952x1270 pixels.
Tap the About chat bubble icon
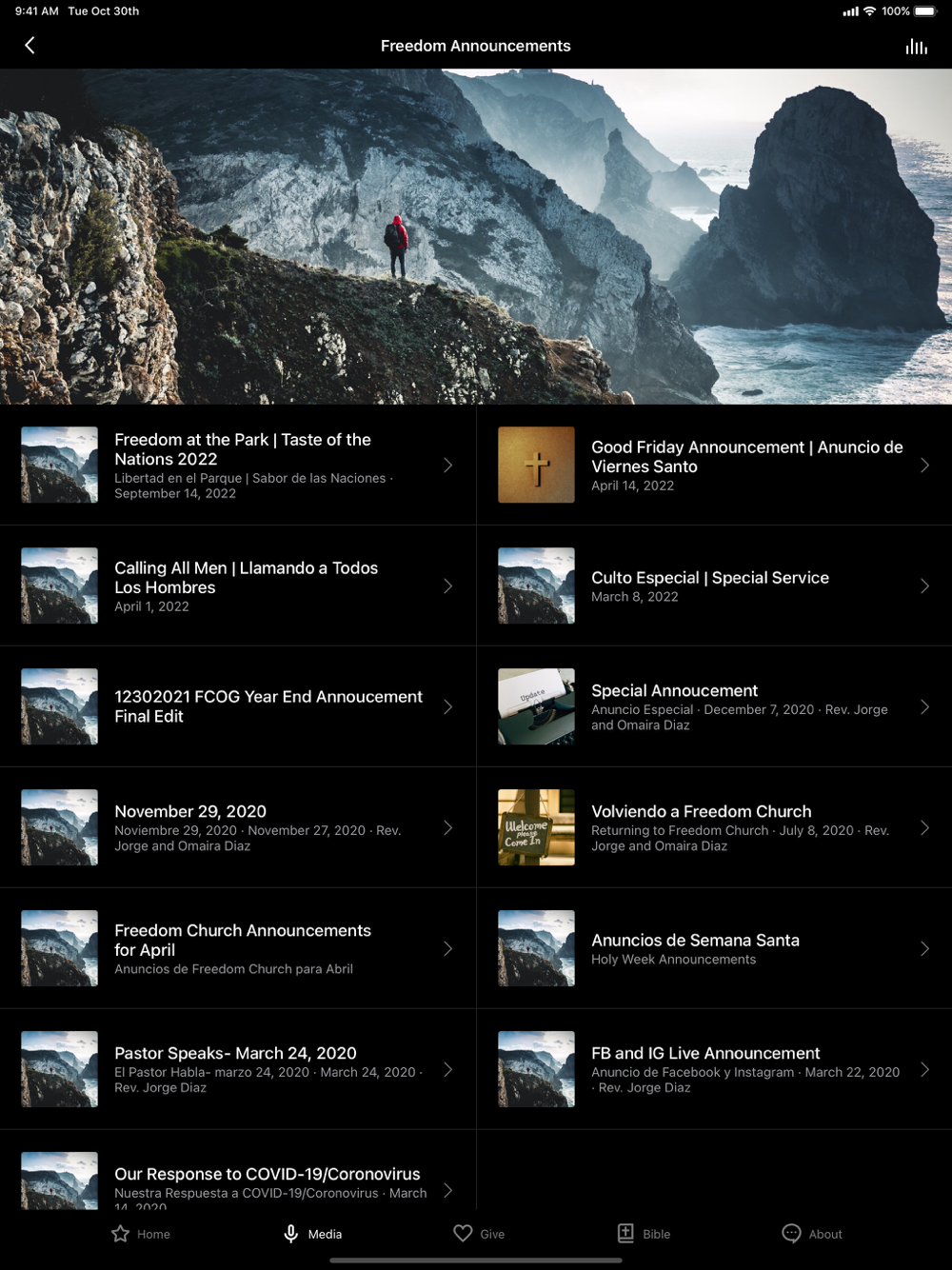tap(791, 1234)
